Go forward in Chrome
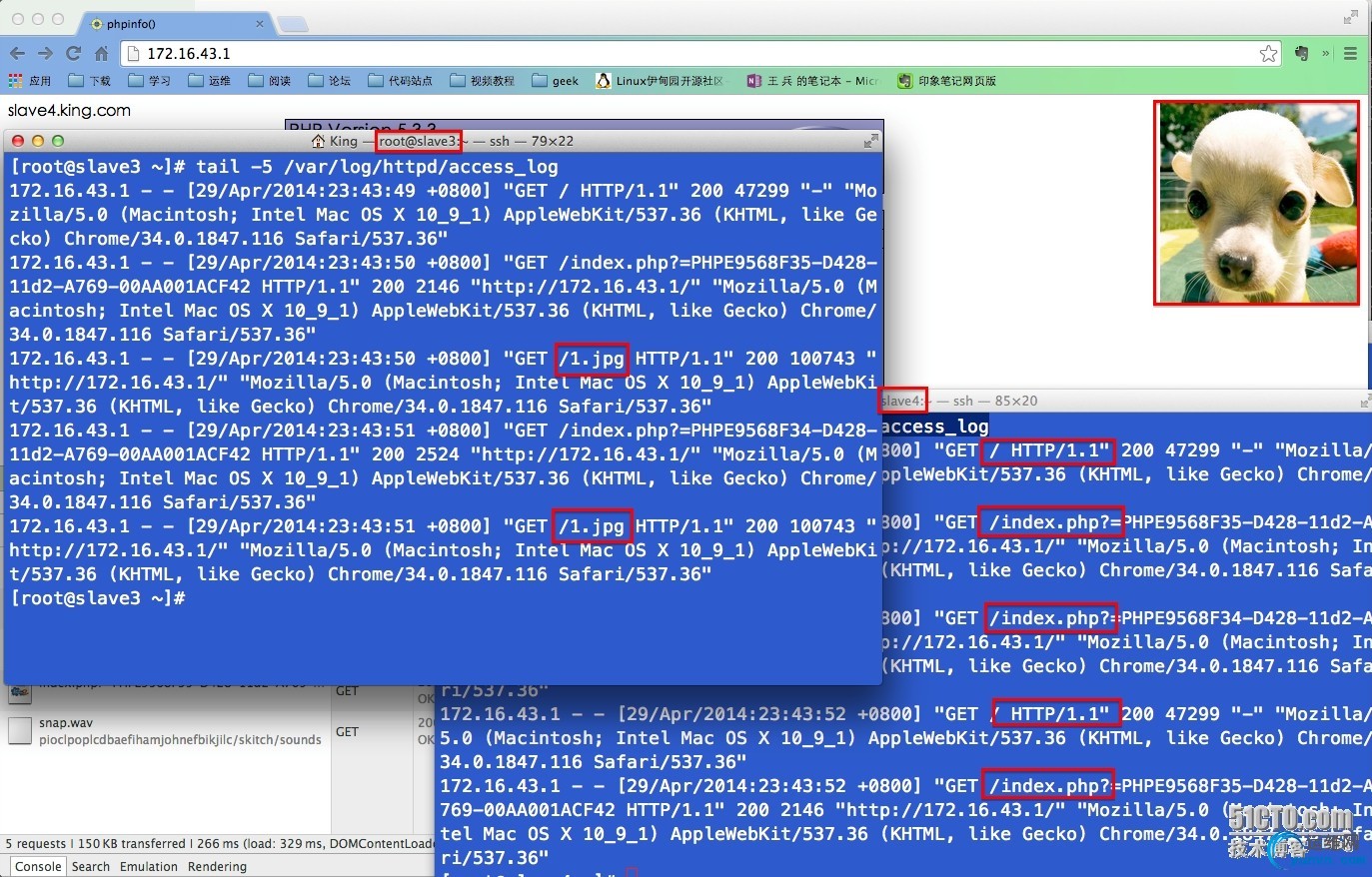 click(45, 53)
